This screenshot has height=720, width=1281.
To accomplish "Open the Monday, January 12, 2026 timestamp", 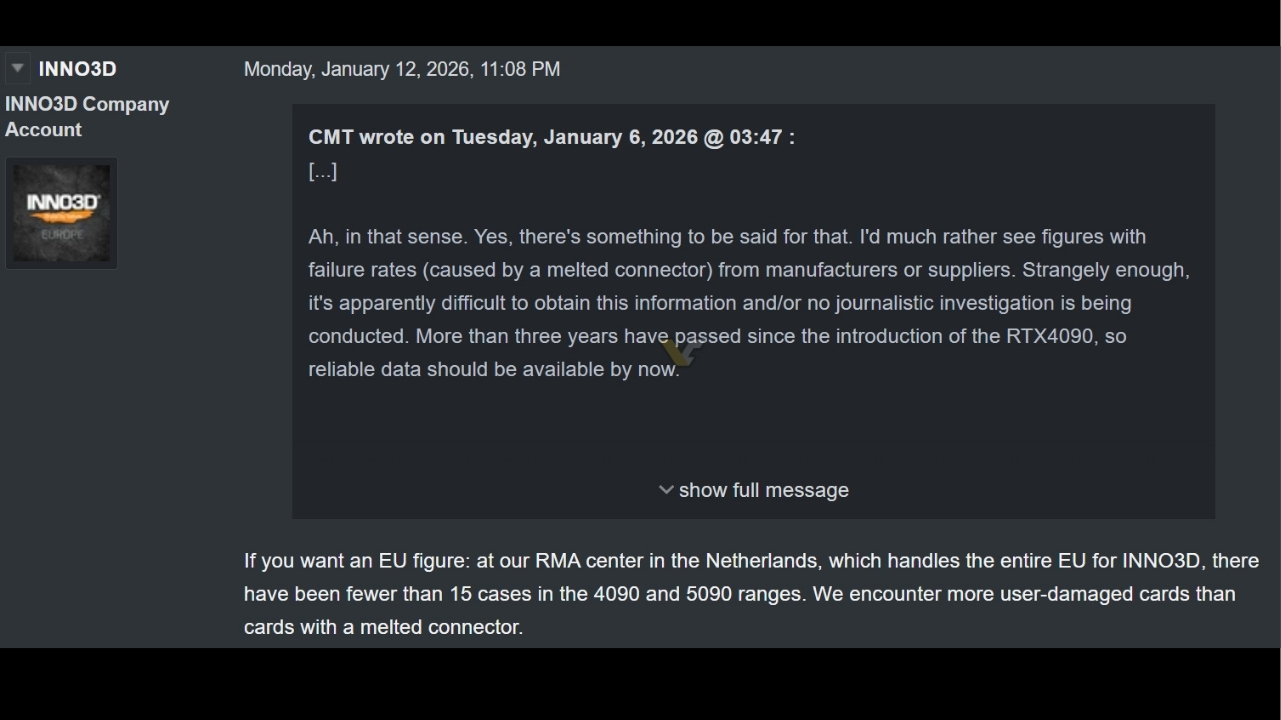I will coord(401,69).
